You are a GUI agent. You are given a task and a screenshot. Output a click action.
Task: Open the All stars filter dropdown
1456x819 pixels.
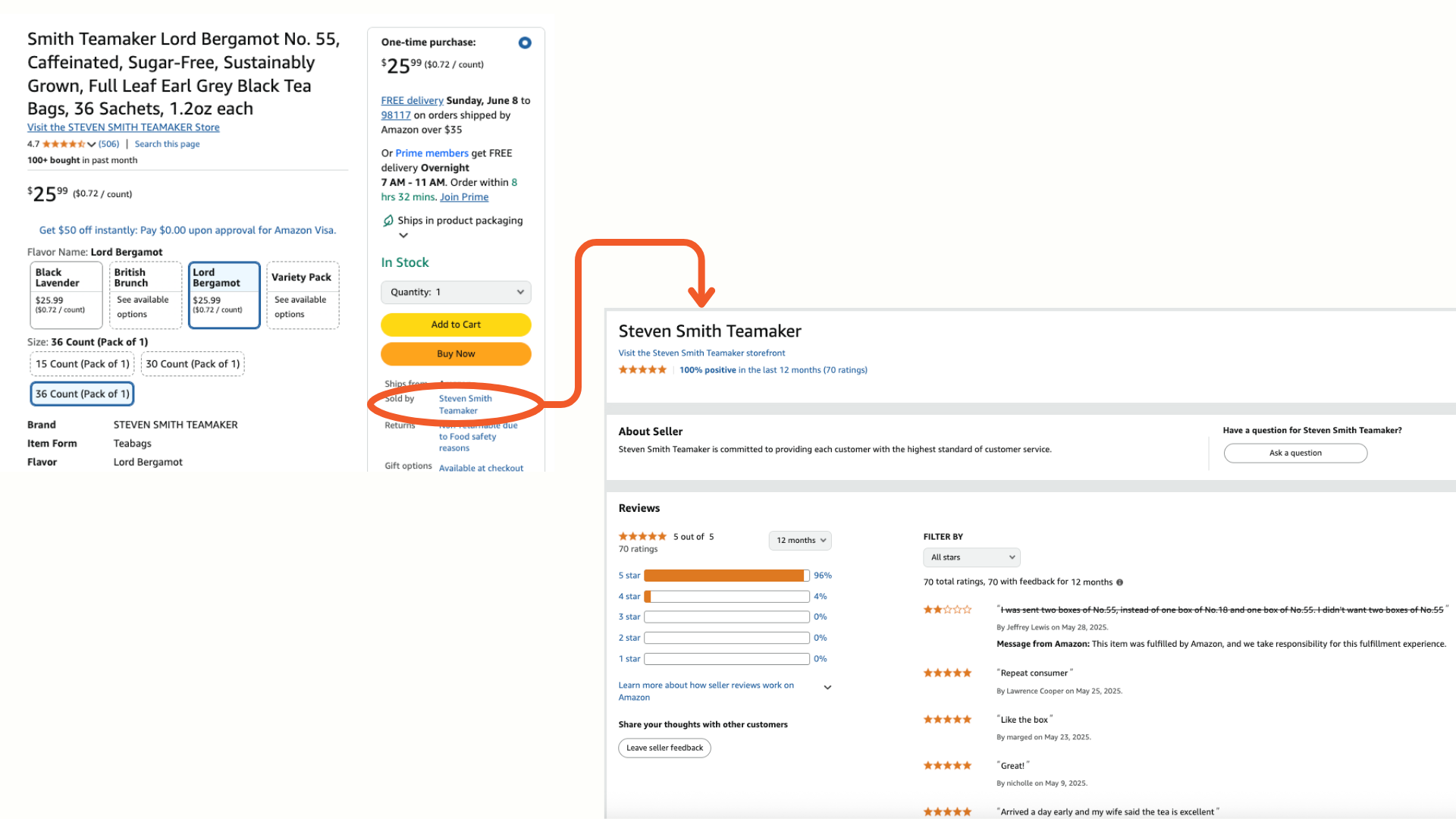click(x=971, y=557)
